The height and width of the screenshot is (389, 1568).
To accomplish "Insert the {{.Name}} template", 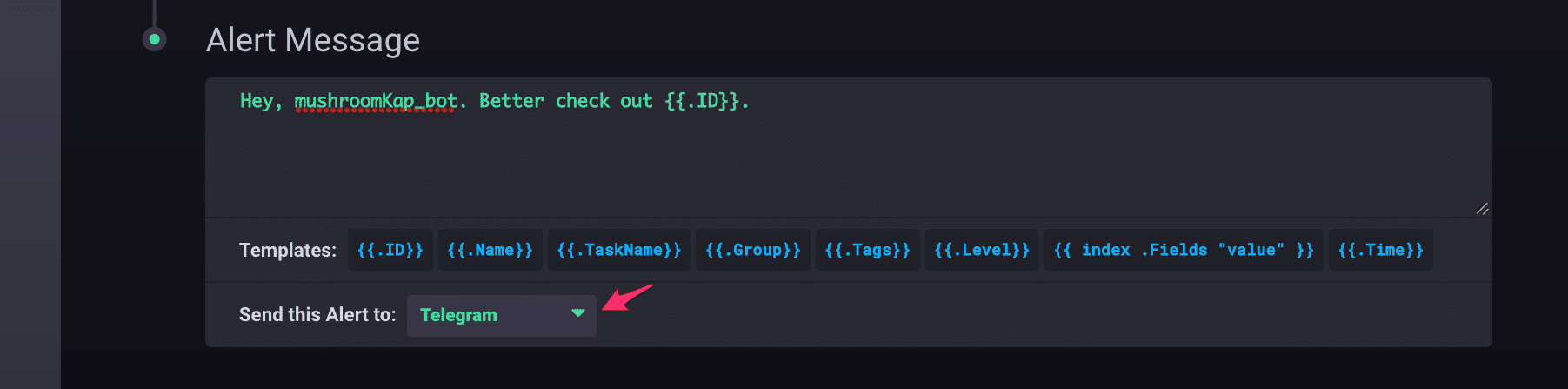I will [x=490, y=251].
